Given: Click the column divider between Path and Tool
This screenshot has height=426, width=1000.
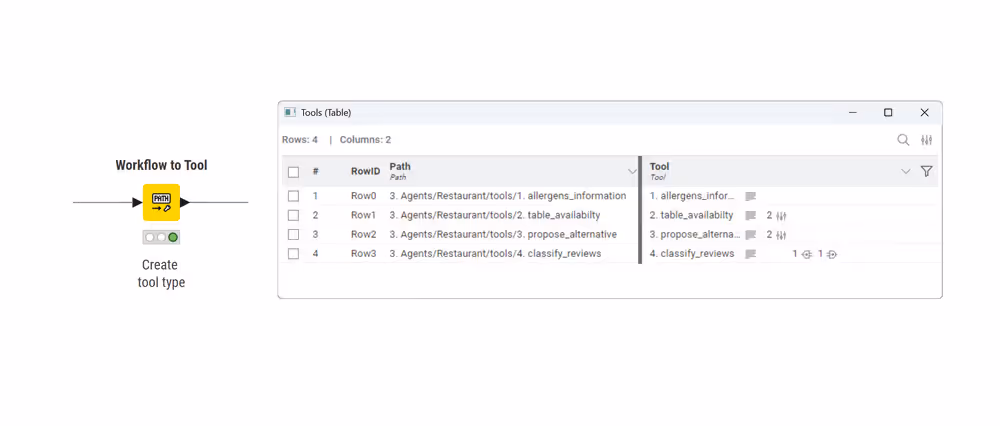Looking at the screenshot, I should [640, 210].
